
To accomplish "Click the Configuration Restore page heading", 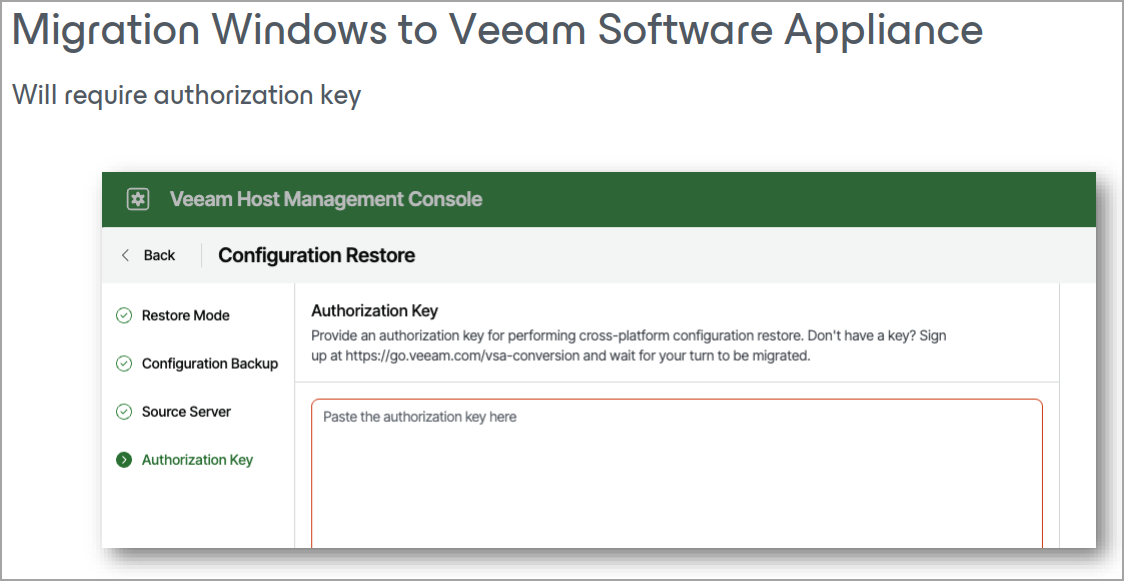I will [316, 255].
